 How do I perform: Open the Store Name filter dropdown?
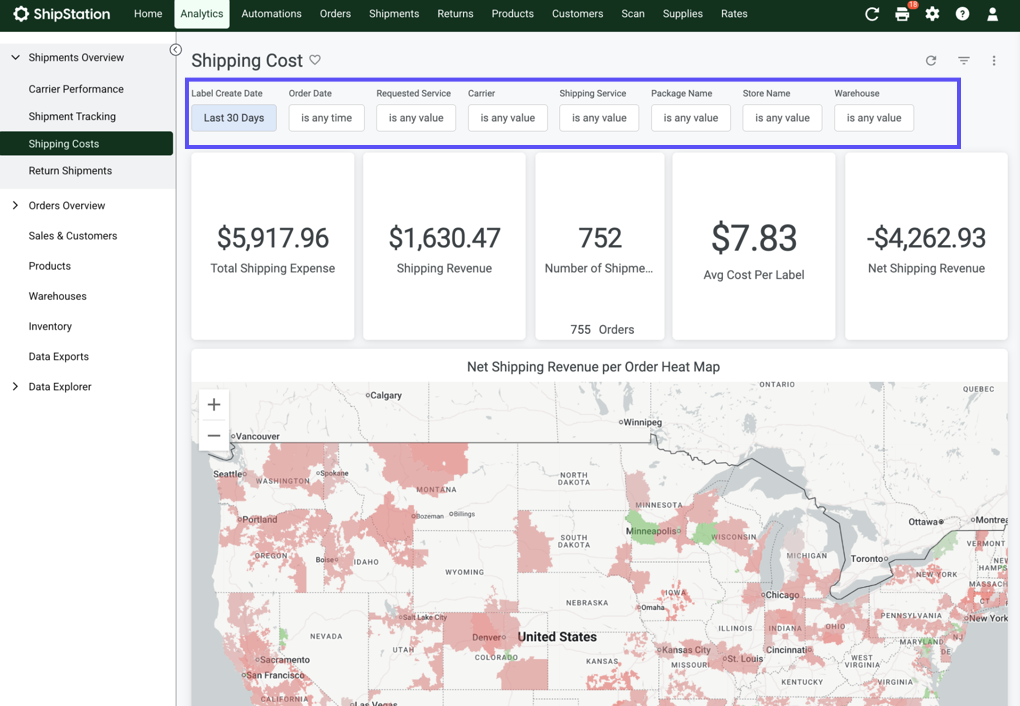[x=783, y=118]
